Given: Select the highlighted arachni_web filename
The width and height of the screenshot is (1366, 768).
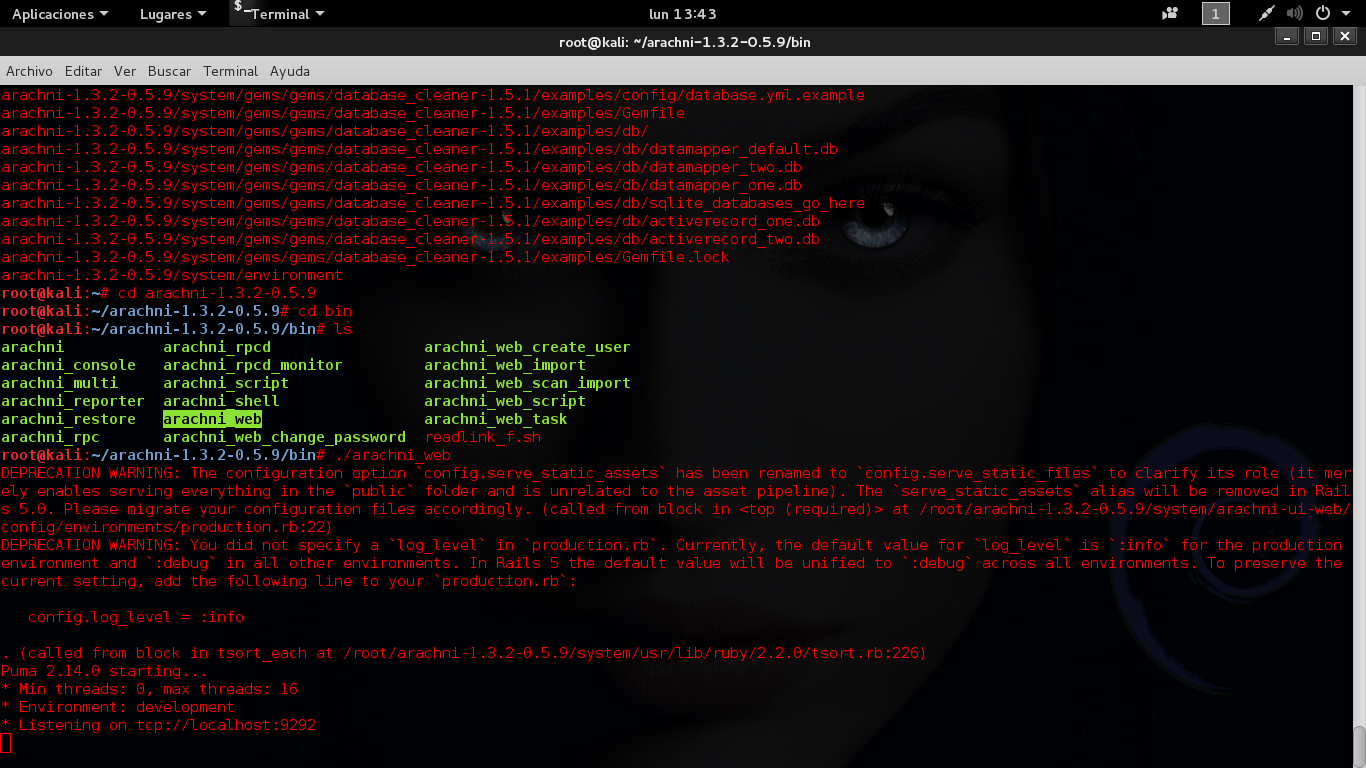Looking at the screenshot, I should [x=212, y=419].
